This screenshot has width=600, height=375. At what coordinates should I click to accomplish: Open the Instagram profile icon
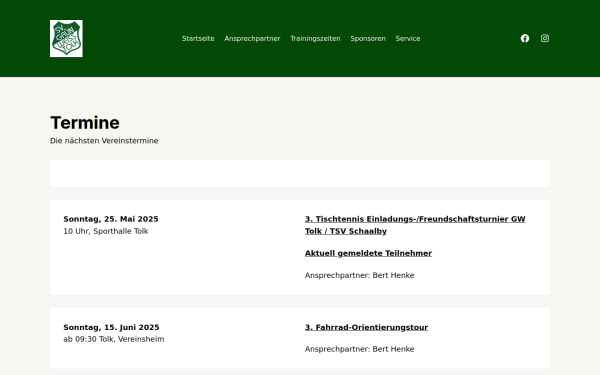(x=545, y=38)
